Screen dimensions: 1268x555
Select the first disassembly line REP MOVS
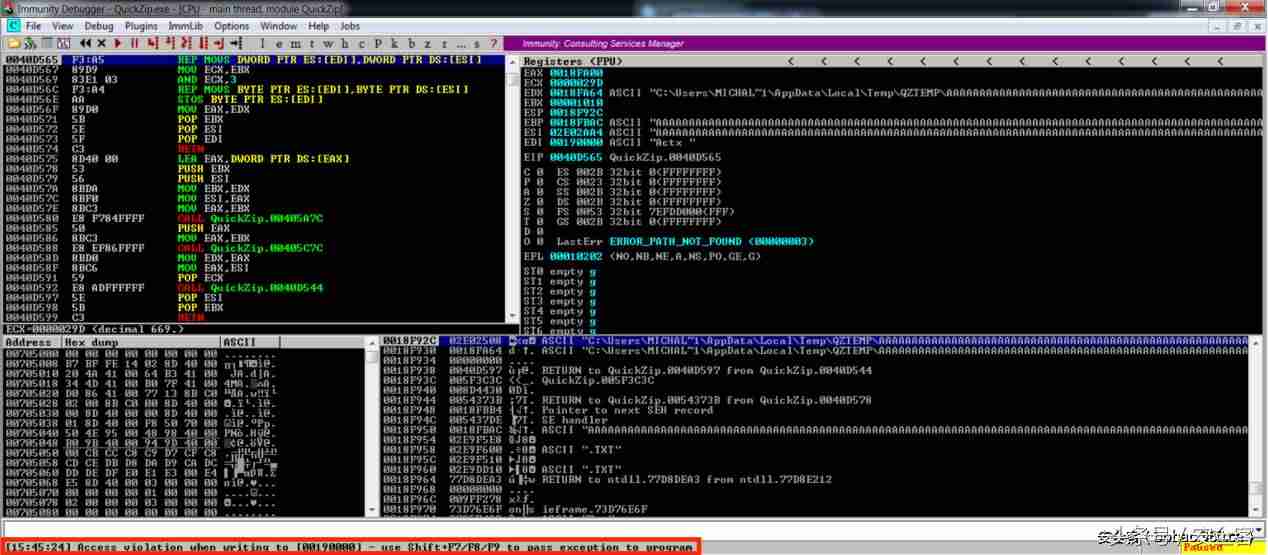[x=252, y=60]
